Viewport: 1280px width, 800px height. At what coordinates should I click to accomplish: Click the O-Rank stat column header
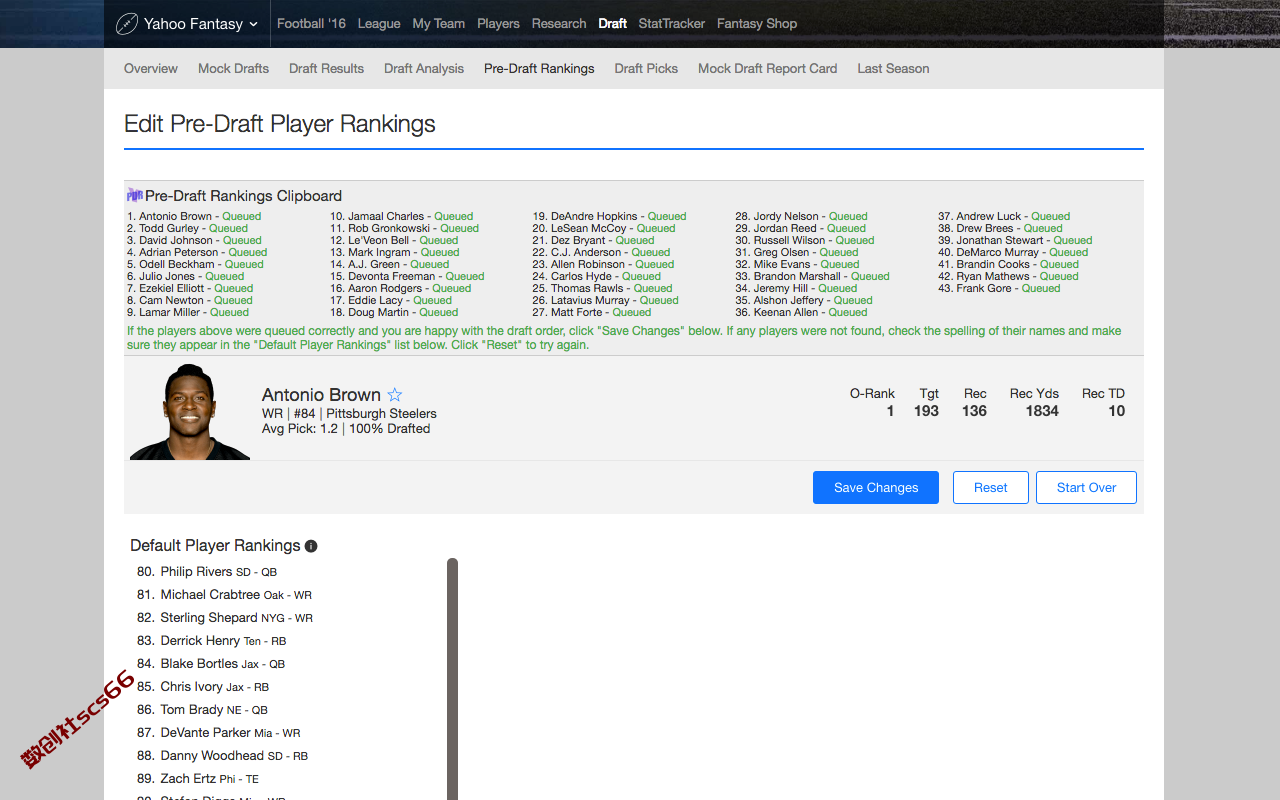click(872, 393)
